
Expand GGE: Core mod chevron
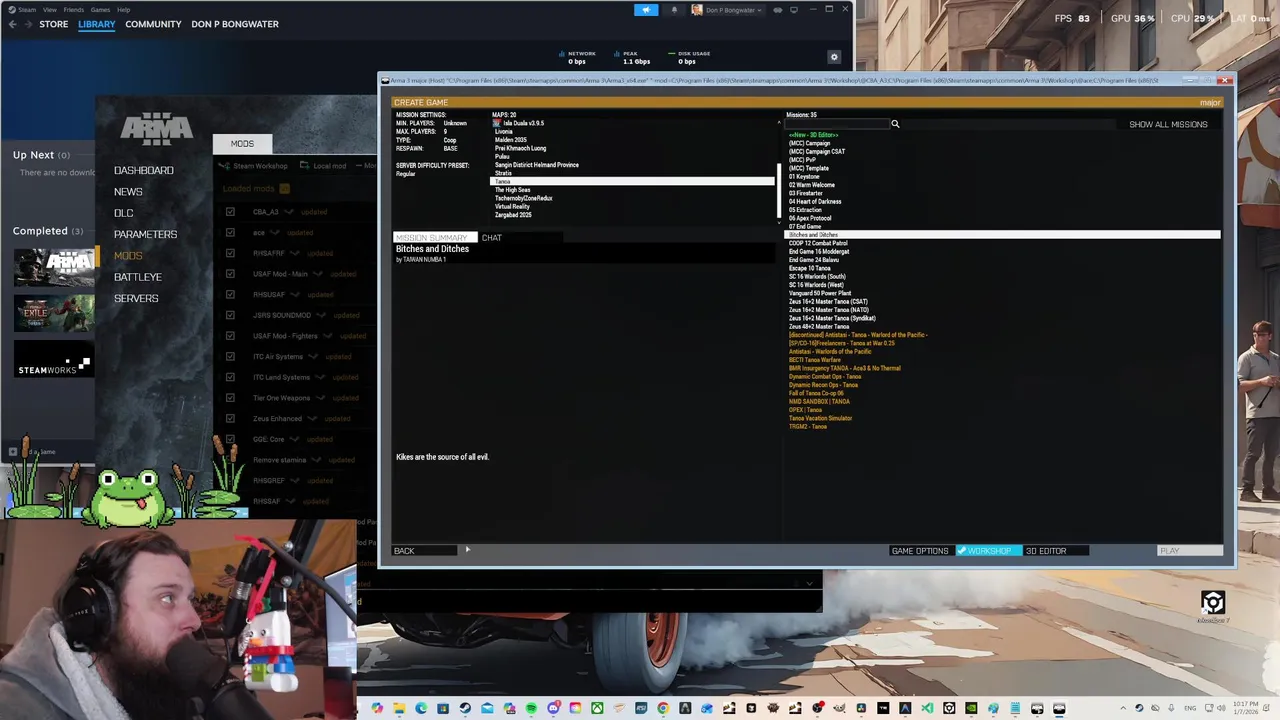296,439
